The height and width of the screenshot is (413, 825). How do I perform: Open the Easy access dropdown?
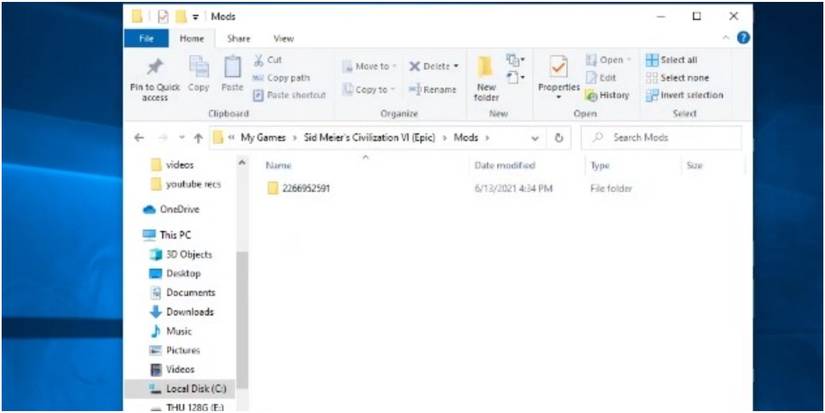pyautogui.click(x=515, y=78)
